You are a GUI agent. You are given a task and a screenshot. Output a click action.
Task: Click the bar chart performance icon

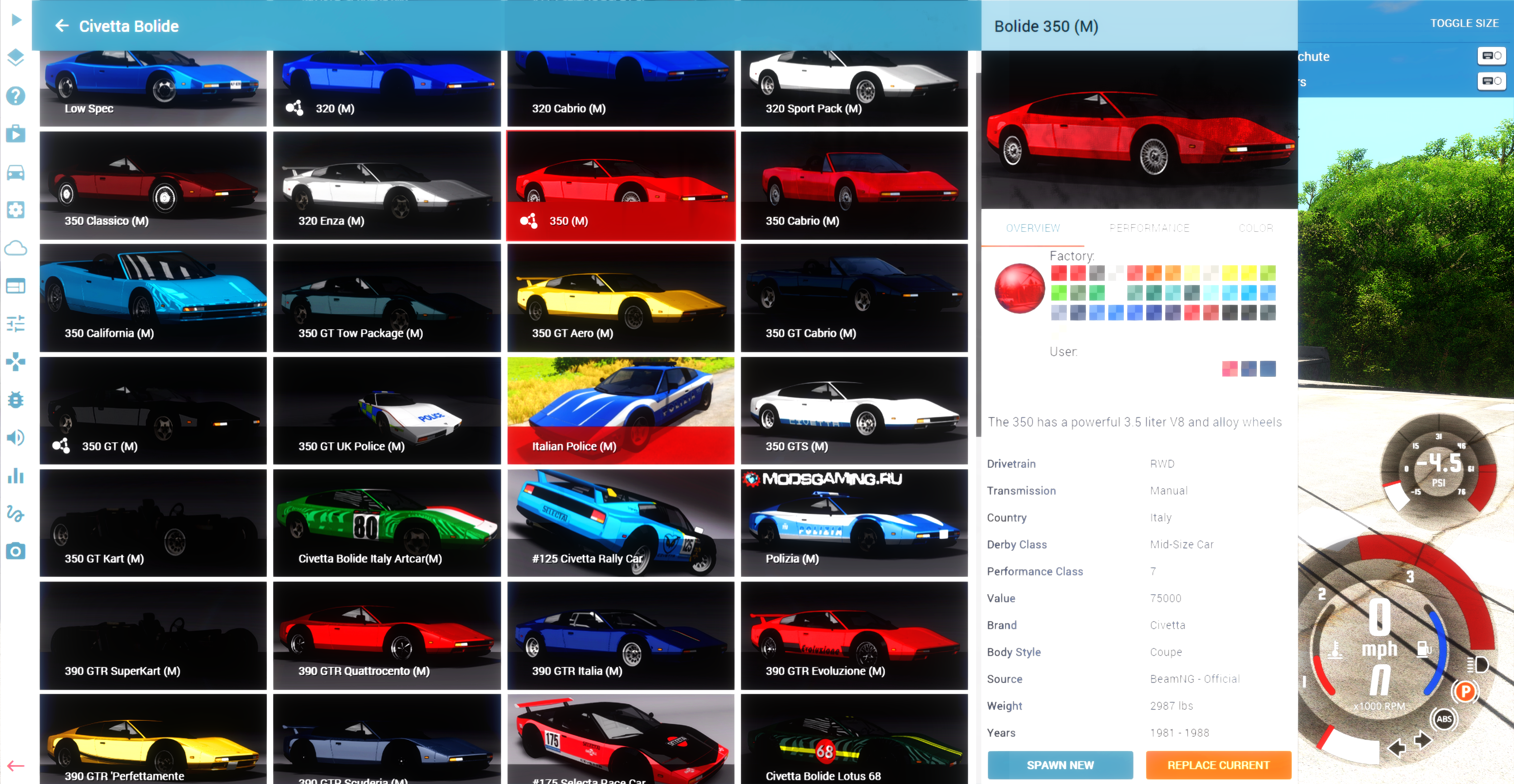[x=16, y=475]
